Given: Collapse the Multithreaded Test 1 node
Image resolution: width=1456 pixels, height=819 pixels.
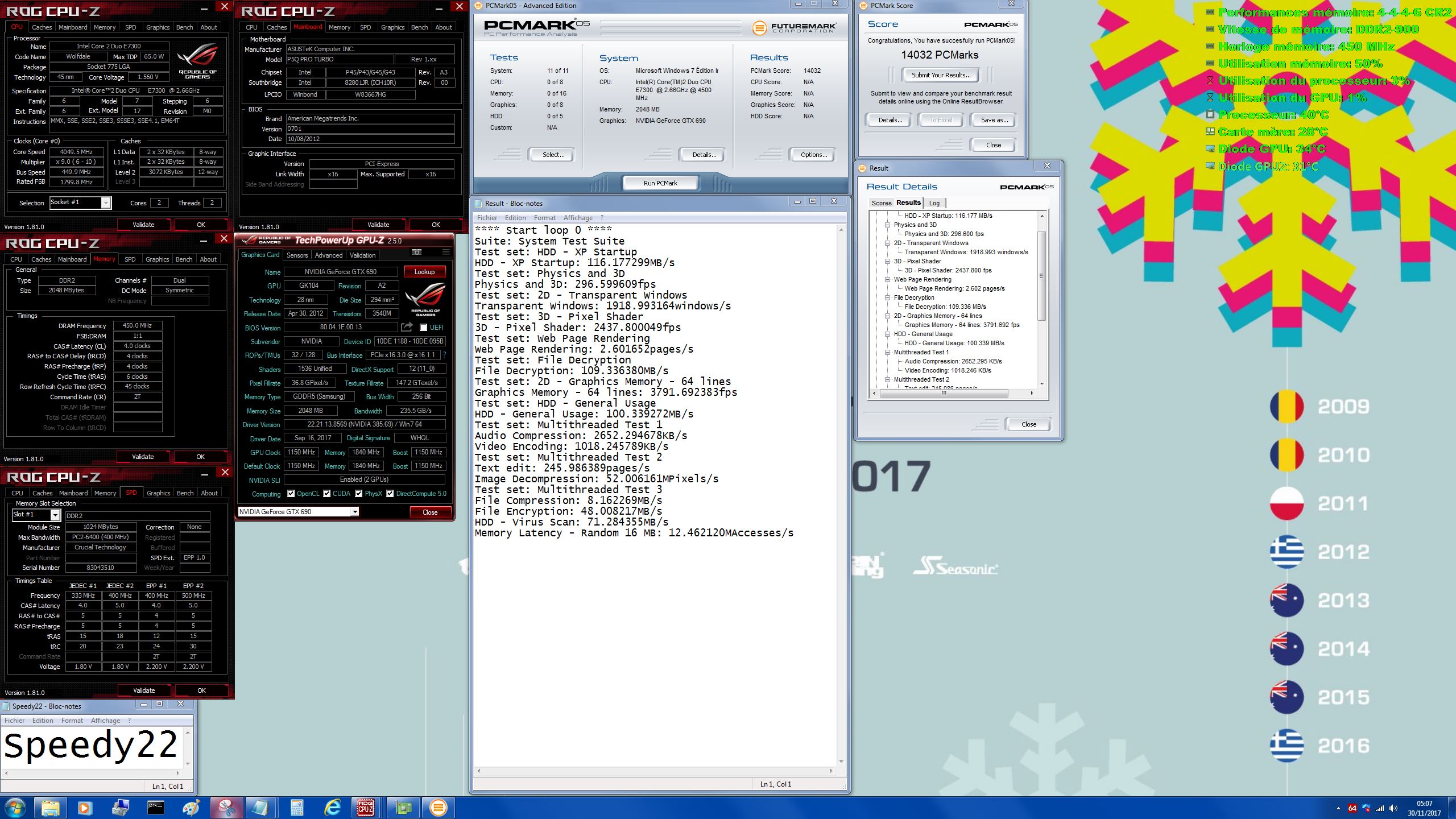Looking at the screenshot, I should [887, 352].
